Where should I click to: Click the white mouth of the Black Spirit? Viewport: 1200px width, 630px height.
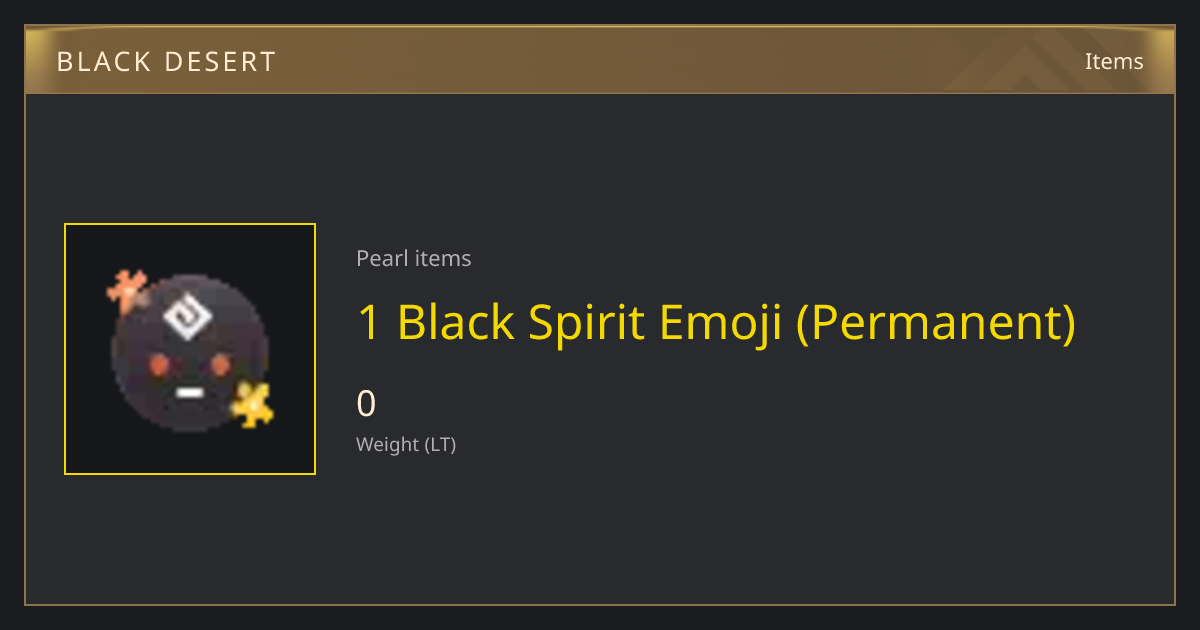click(190, 394)
